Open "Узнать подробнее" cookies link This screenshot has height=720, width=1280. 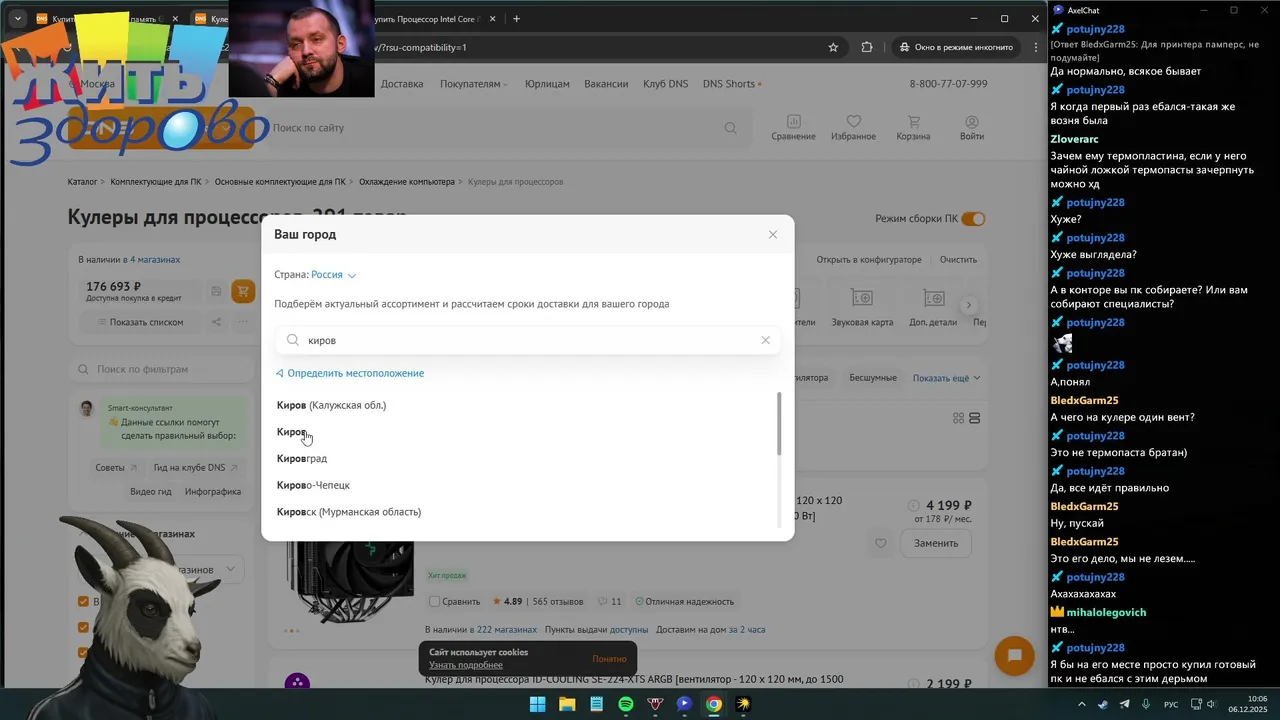[466, 665]
